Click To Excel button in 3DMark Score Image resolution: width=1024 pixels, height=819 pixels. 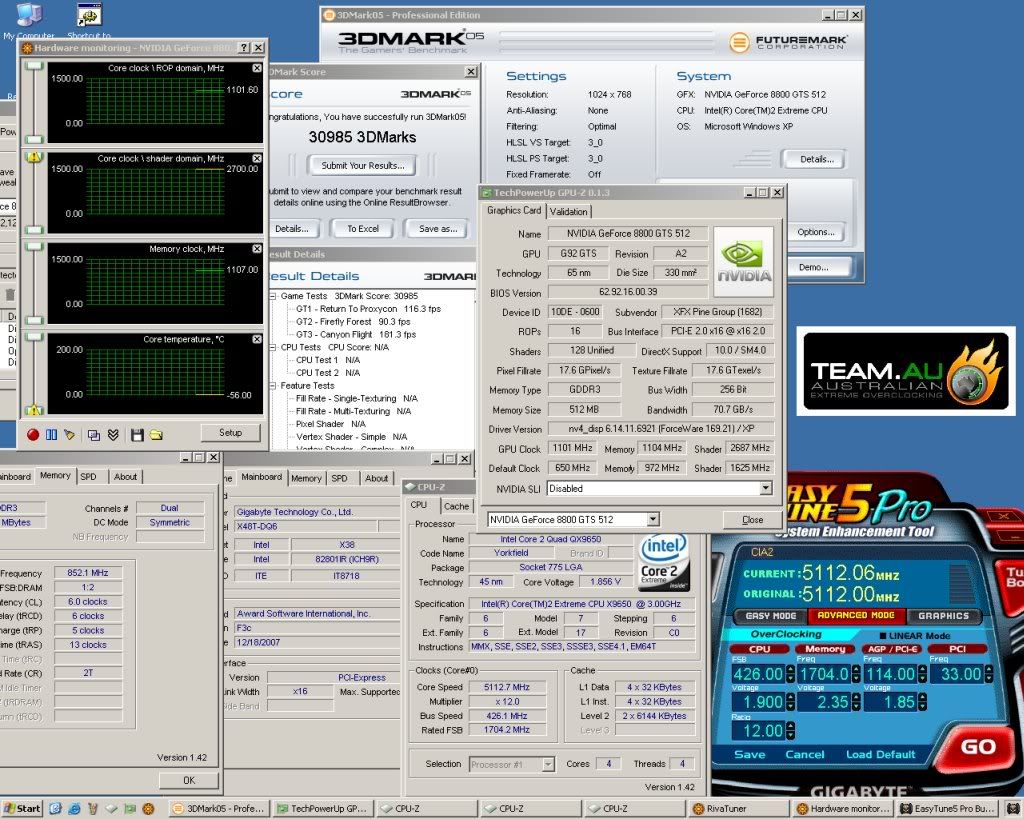click(363, 229)
